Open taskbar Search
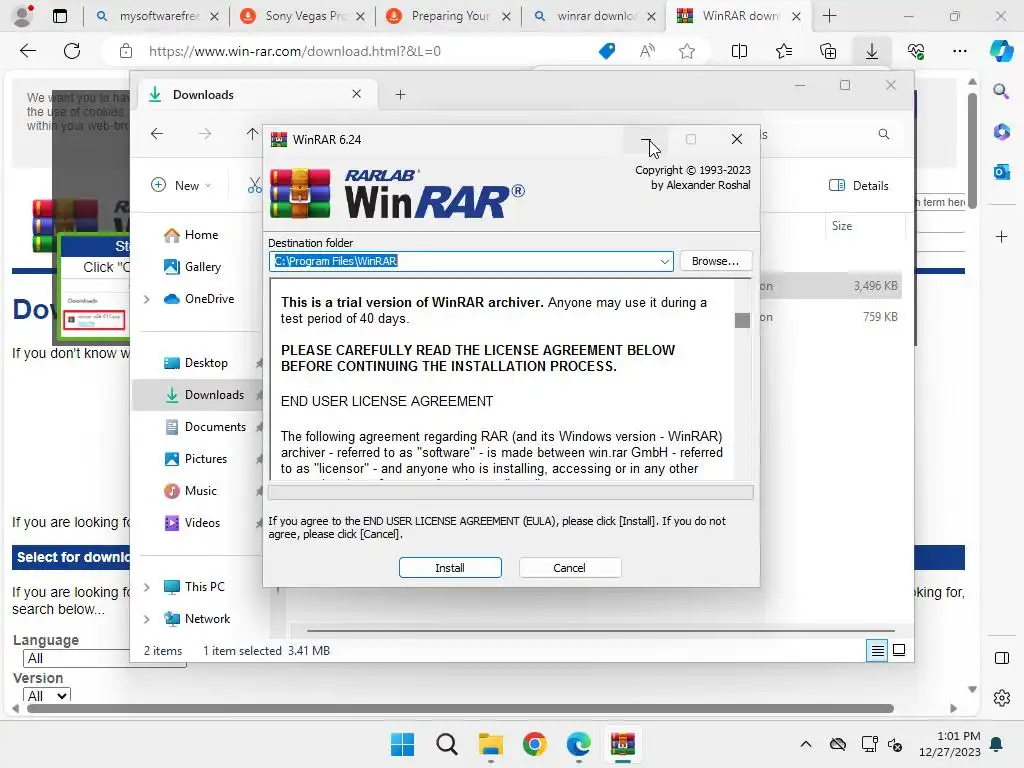Image resolution: width=1024 pixels, height=768 pixels. coord(447,744)
